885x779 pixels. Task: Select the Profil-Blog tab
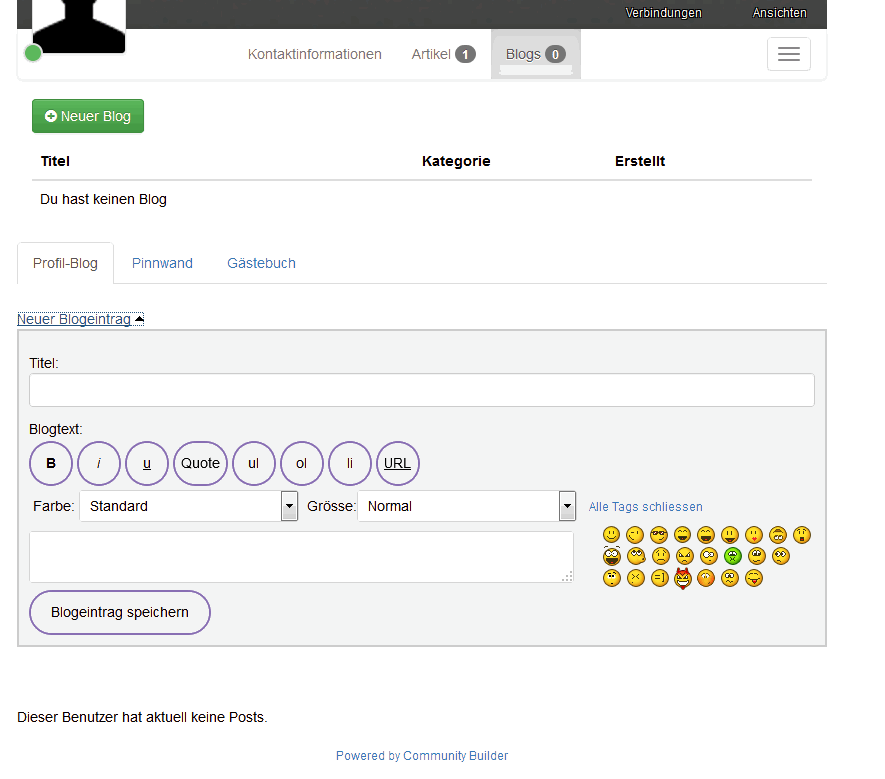[65, 263]
